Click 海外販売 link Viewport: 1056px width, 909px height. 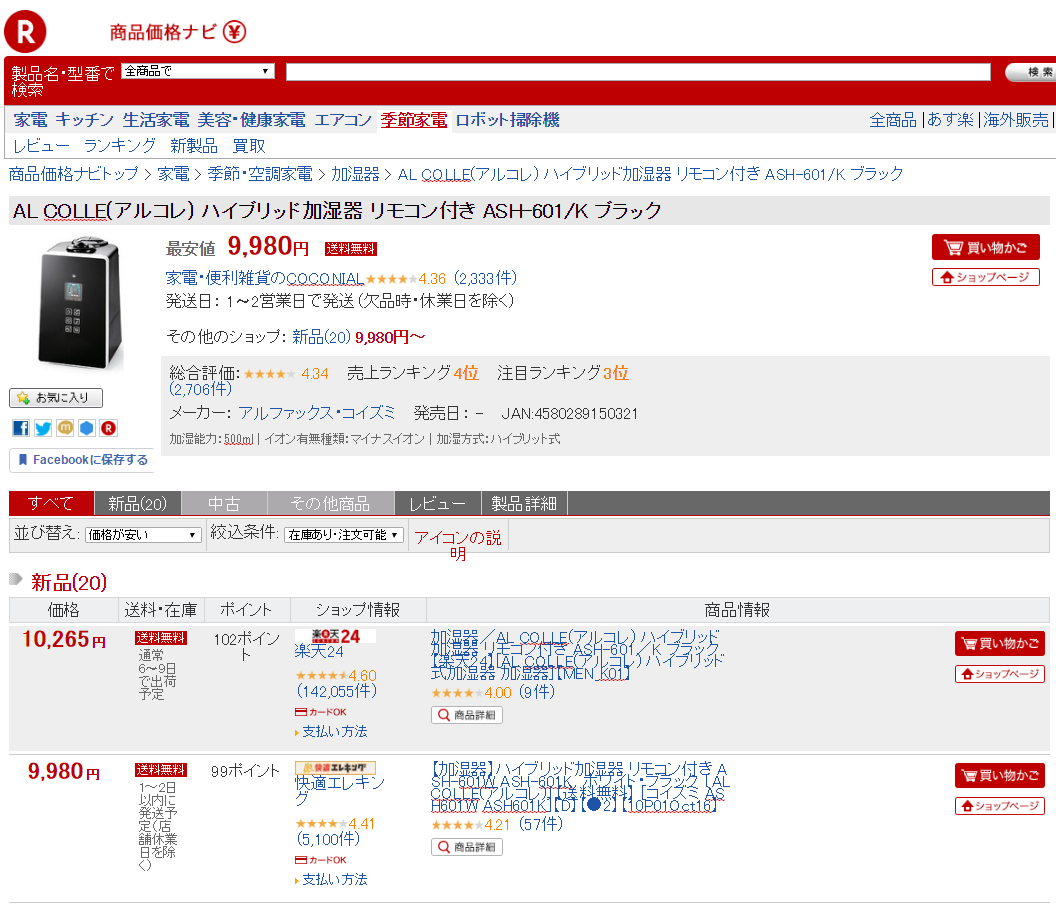pyautogui.click(x=1016, y=120)
